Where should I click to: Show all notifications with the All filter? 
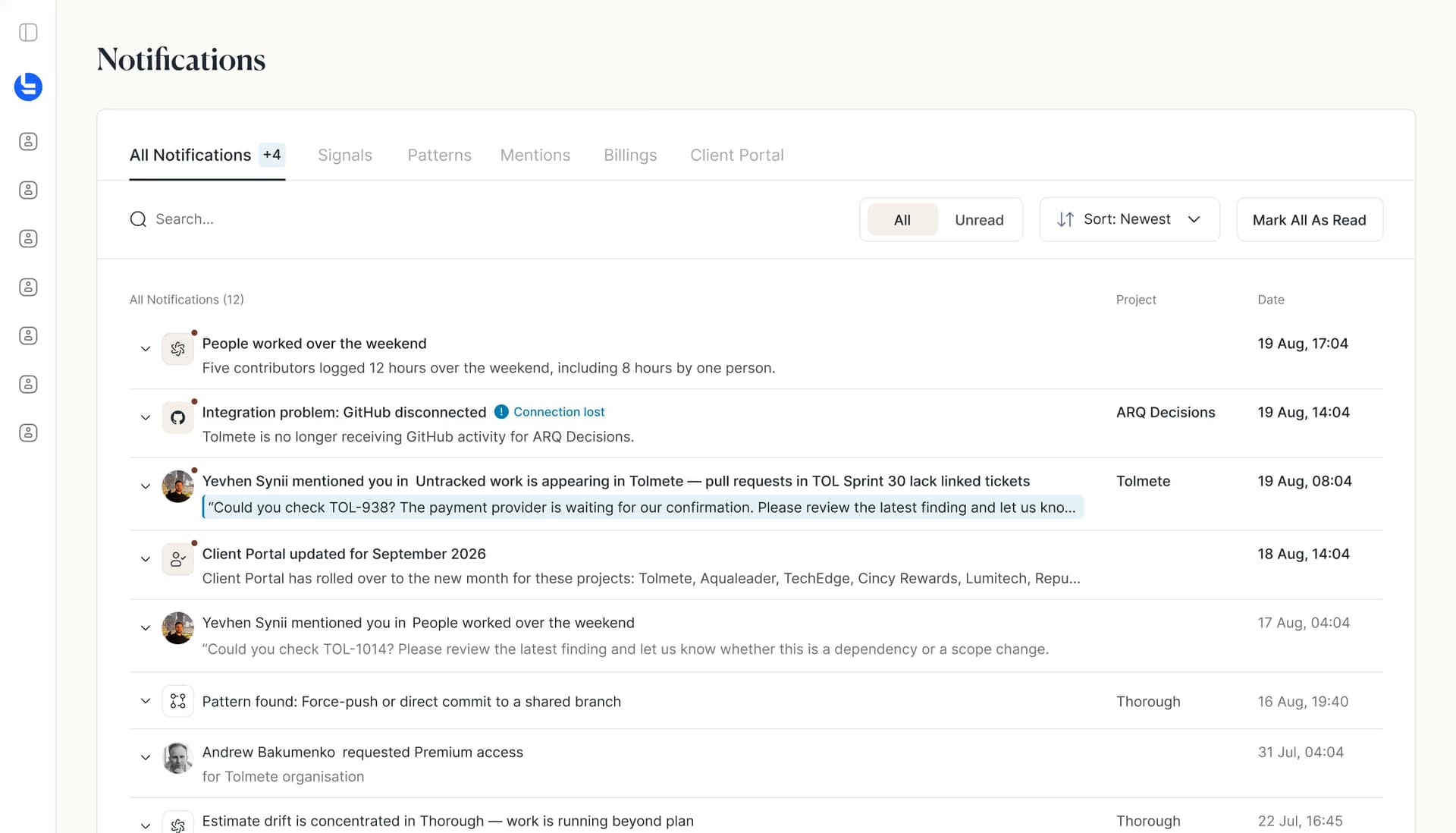coord(902,220)
